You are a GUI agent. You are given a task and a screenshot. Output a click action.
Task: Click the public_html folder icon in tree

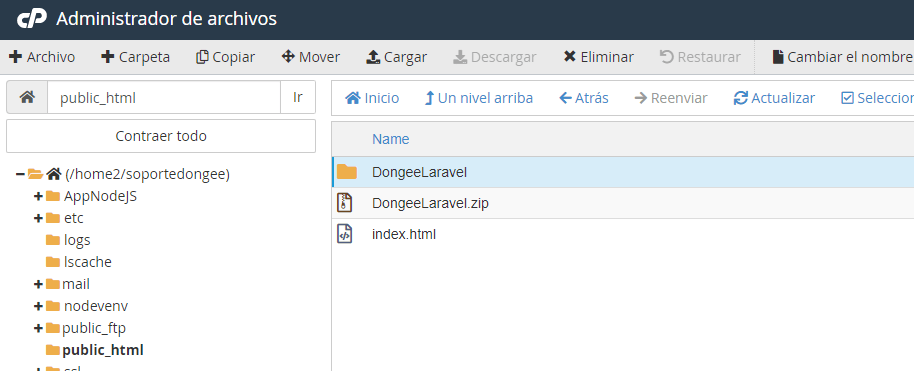pyautogui.click(x=53, y=350)
